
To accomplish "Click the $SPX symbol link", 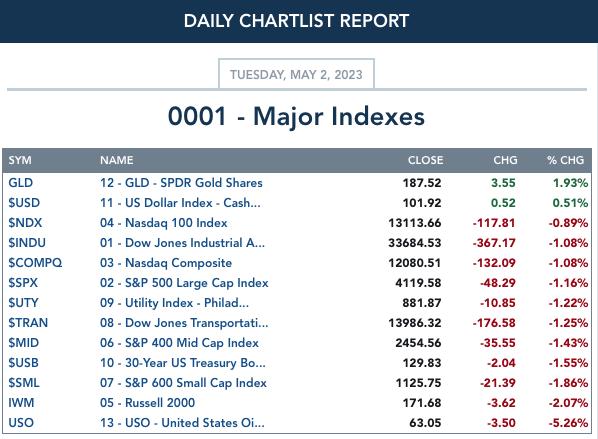I will pyautogui.click(x=23, y=283).
